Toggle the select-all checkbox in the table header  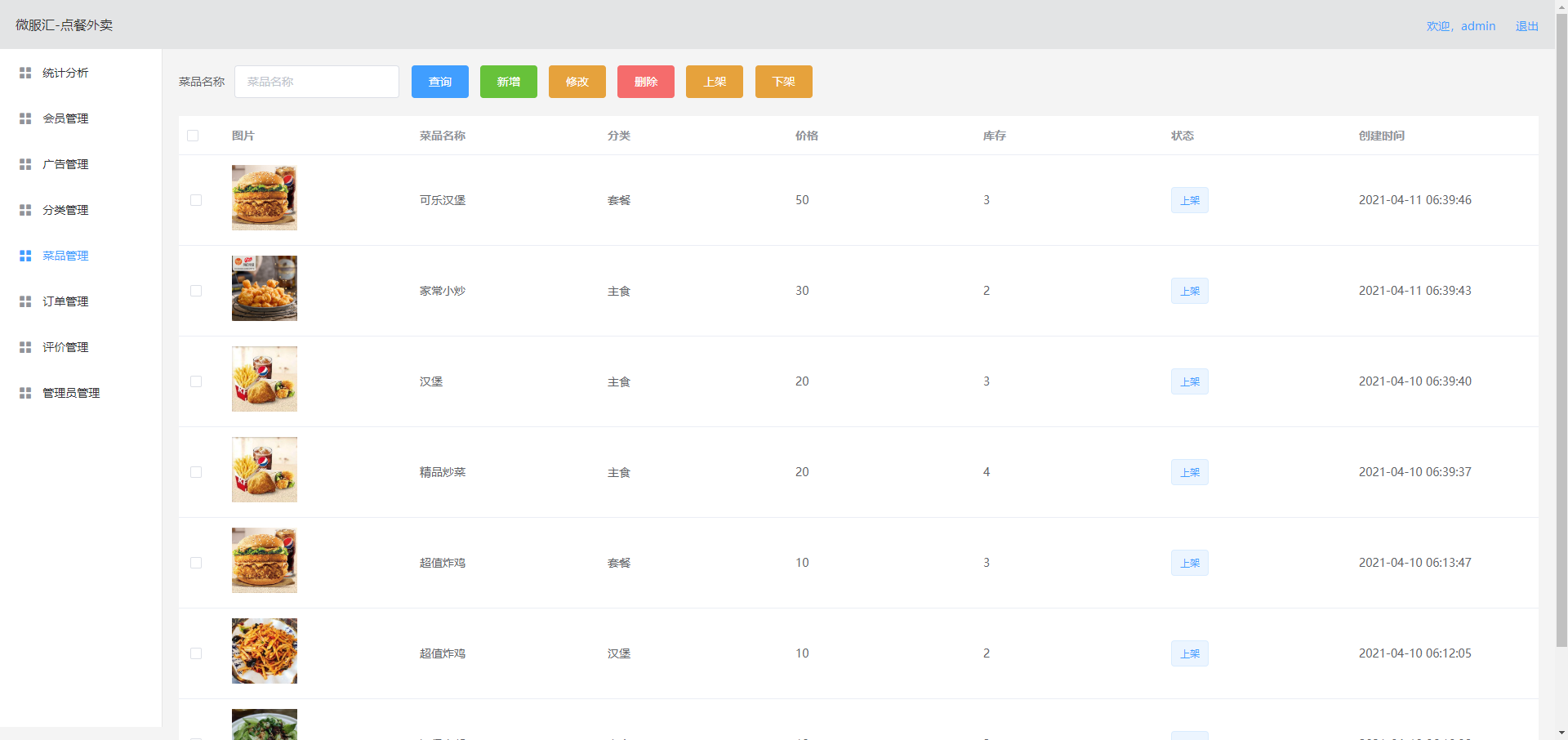coord(193,136)
